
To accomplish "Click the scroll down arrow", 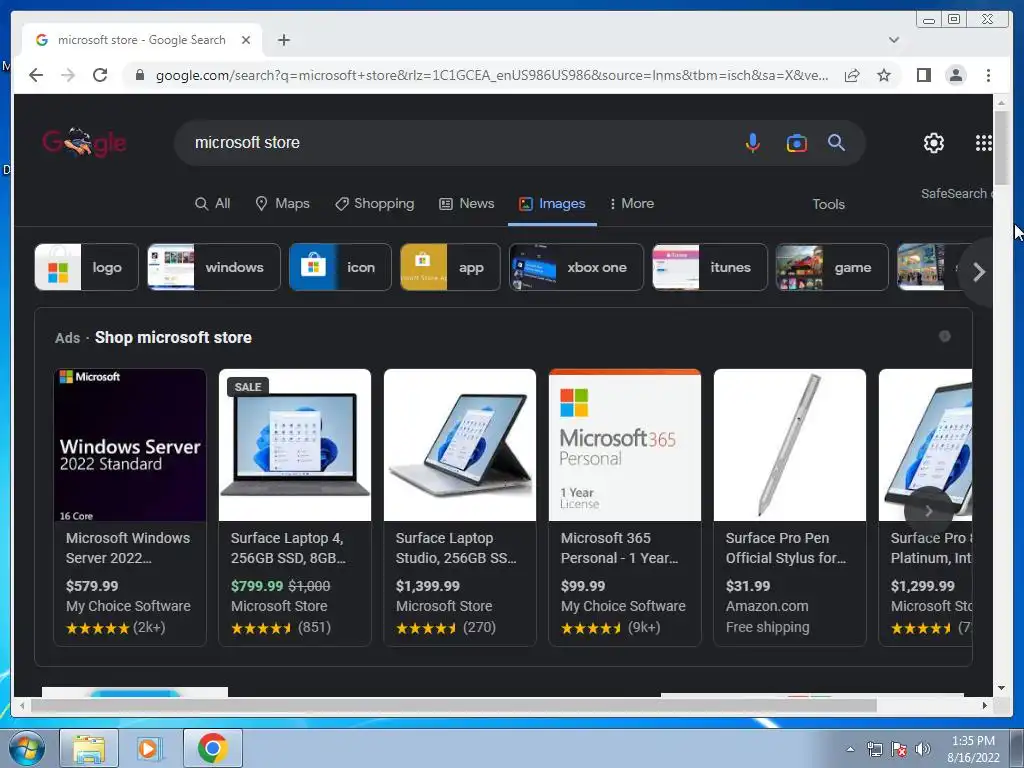I will (x=1001, y=688).
